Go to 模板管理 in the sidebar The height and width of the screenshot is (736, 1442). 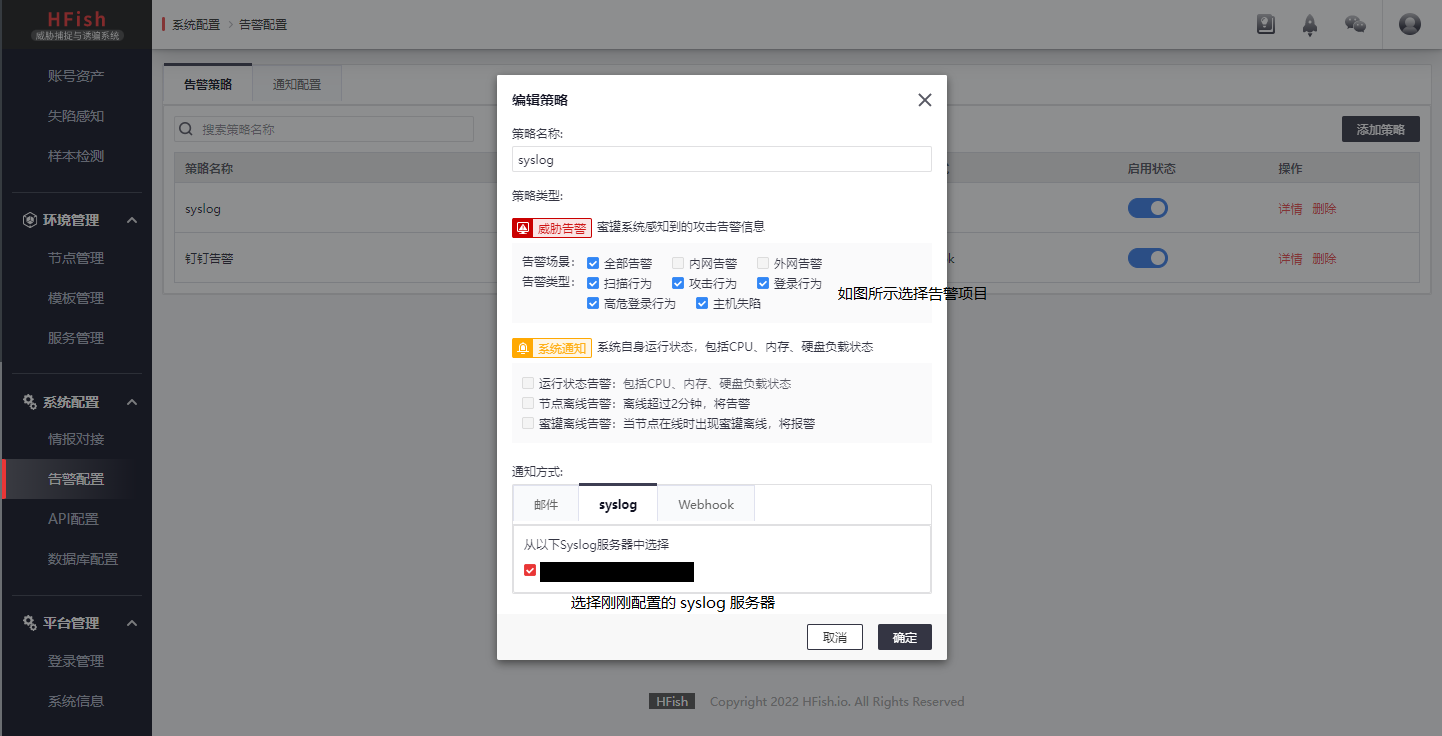(76, 298)
